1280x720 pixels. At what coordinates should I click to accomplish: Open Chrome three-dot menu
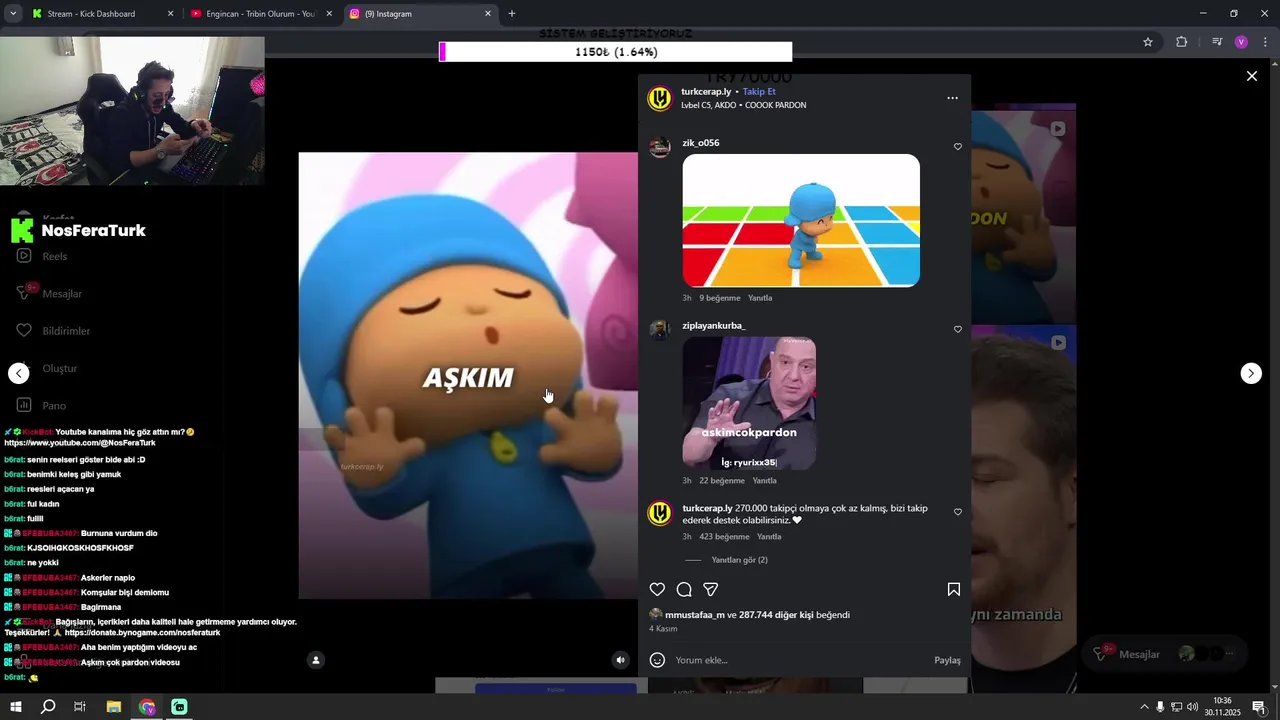coord(1264,42)
